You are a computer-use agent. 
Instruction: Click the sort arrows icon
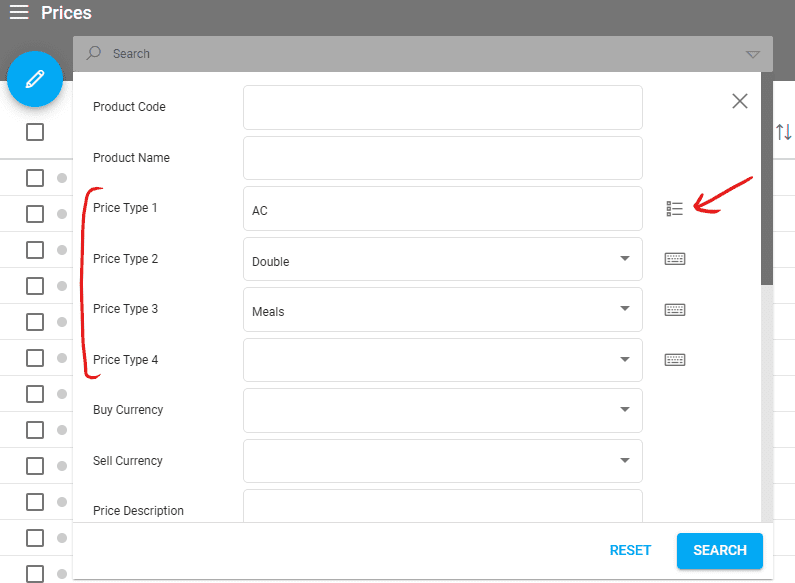coord(783,132)
